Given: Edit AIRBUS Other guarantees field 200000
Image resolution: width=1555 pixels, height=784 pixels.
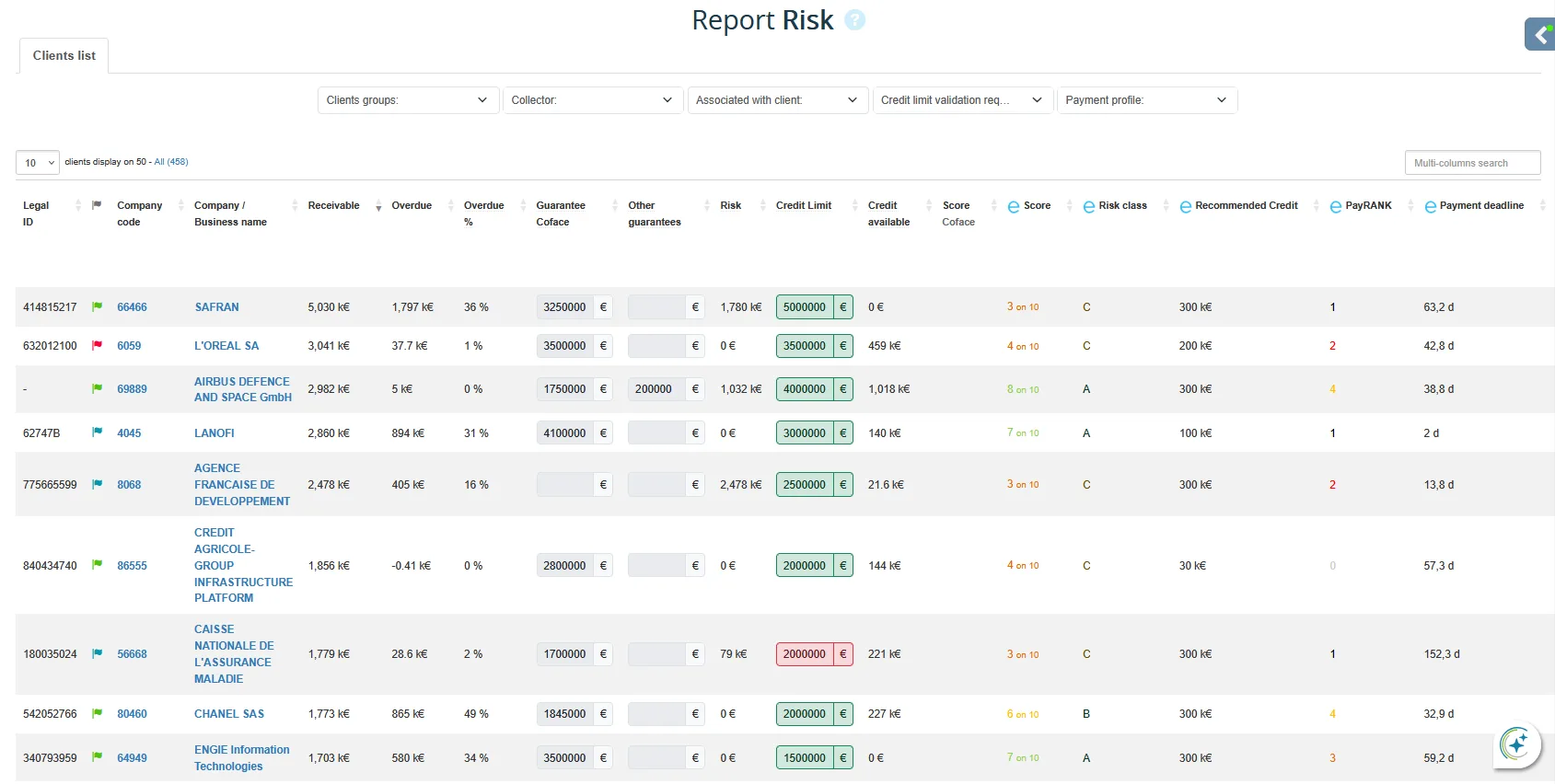Looking at the screenshot, I should coord(656,388).
